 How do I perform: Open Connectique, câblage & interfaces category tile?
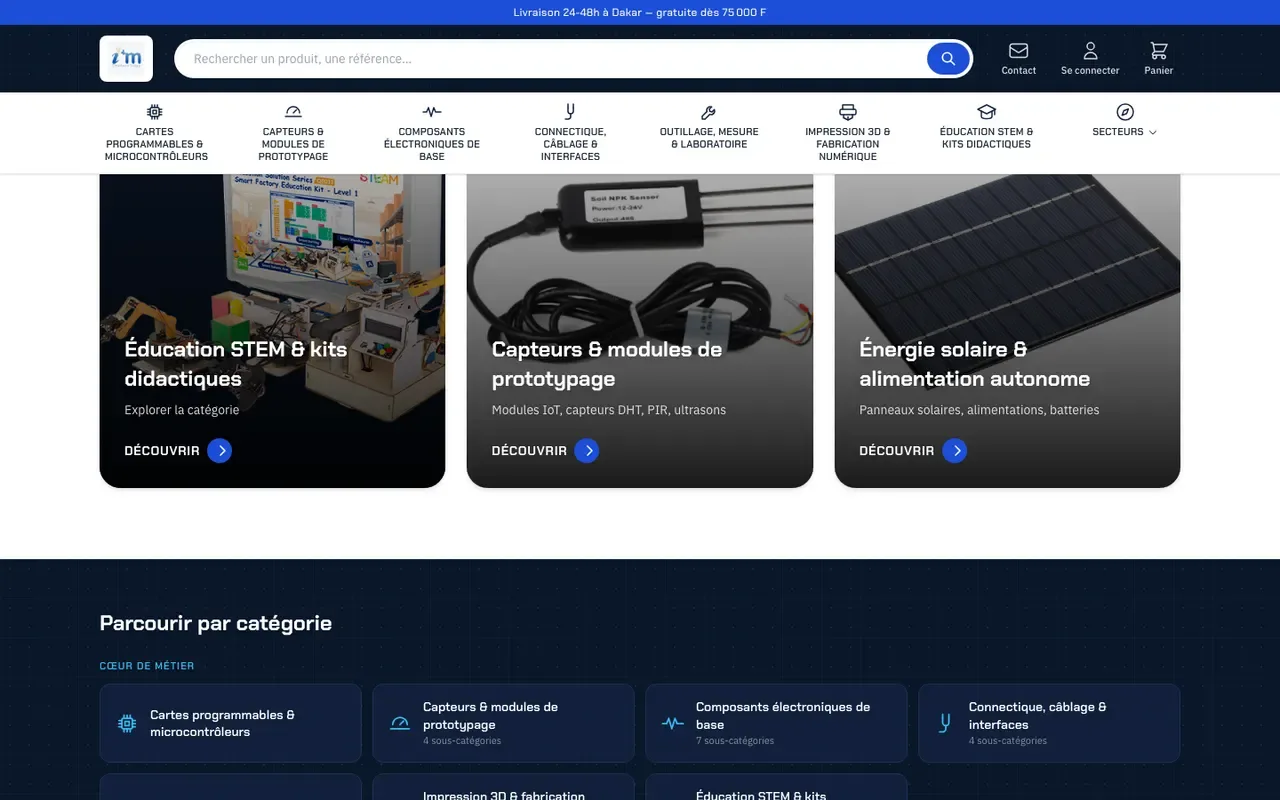click(1049, 723)
